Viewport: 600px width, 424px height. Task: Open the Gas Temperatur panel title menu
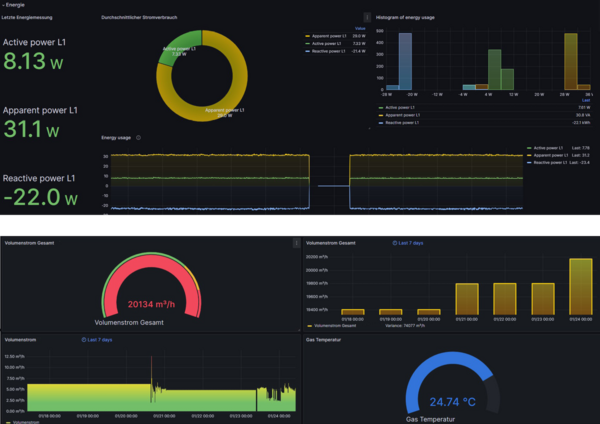[323, 340]
